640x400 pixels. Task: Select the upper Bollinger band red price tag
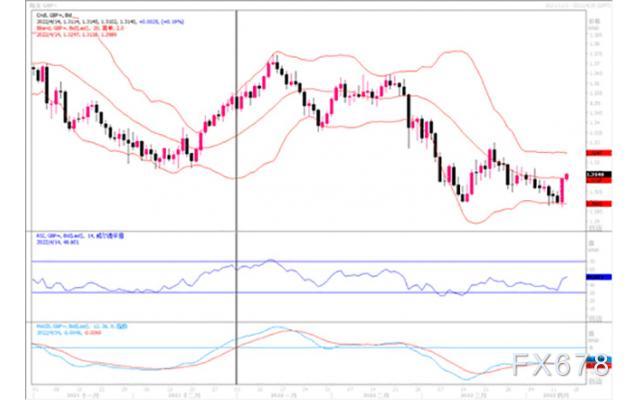[x=598, y=153]
